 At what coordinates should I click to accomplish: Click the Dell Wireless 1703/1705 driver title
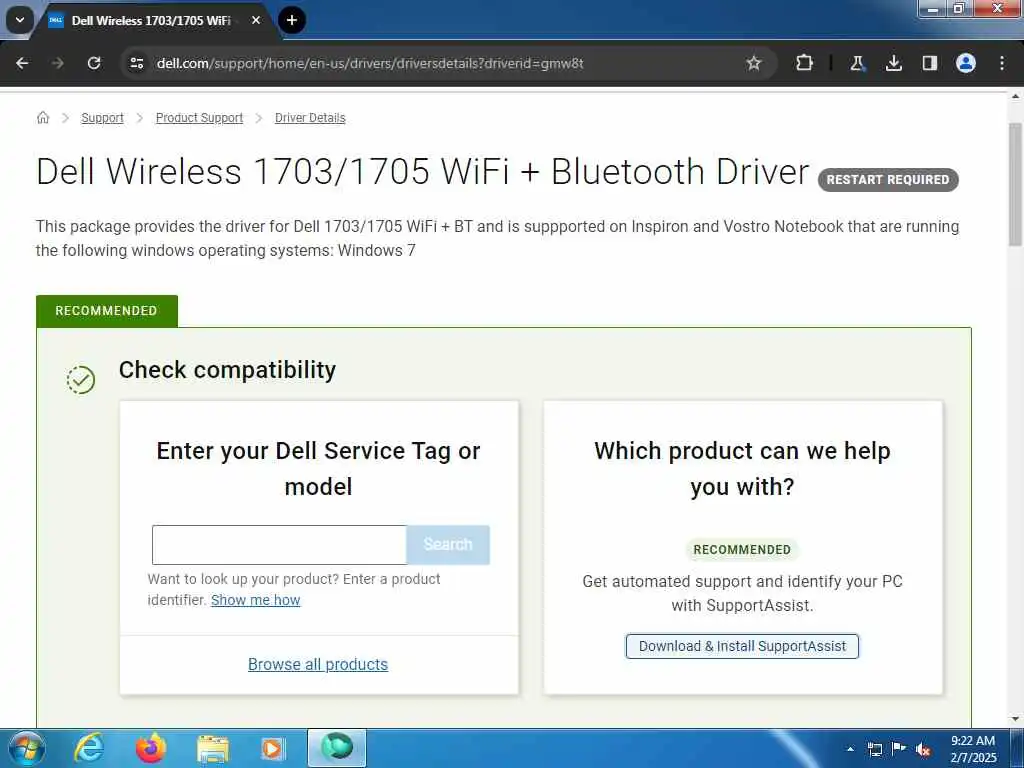(x=423, y=172)
